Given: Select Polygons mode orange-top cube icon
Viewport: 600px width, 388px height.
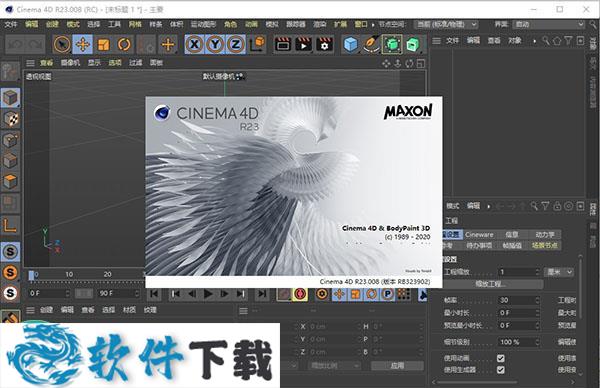Looking at the screenshot, I should tap(10, 181).
